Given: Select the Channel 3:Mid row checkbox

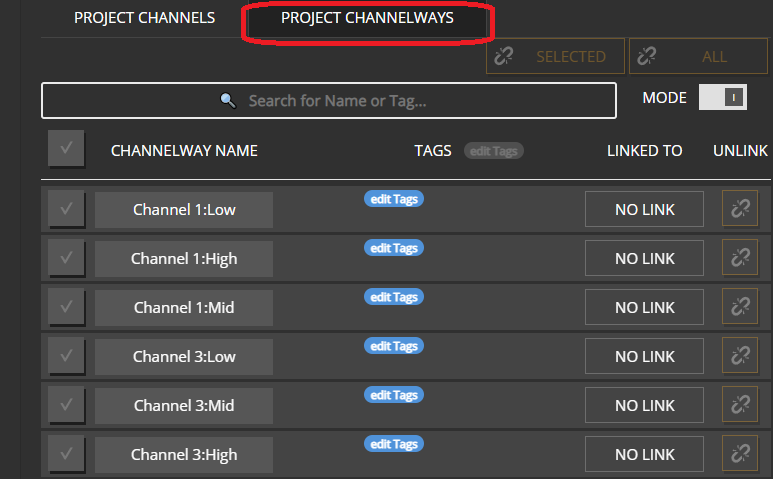Looking at the screenshot, I should 66,406.
